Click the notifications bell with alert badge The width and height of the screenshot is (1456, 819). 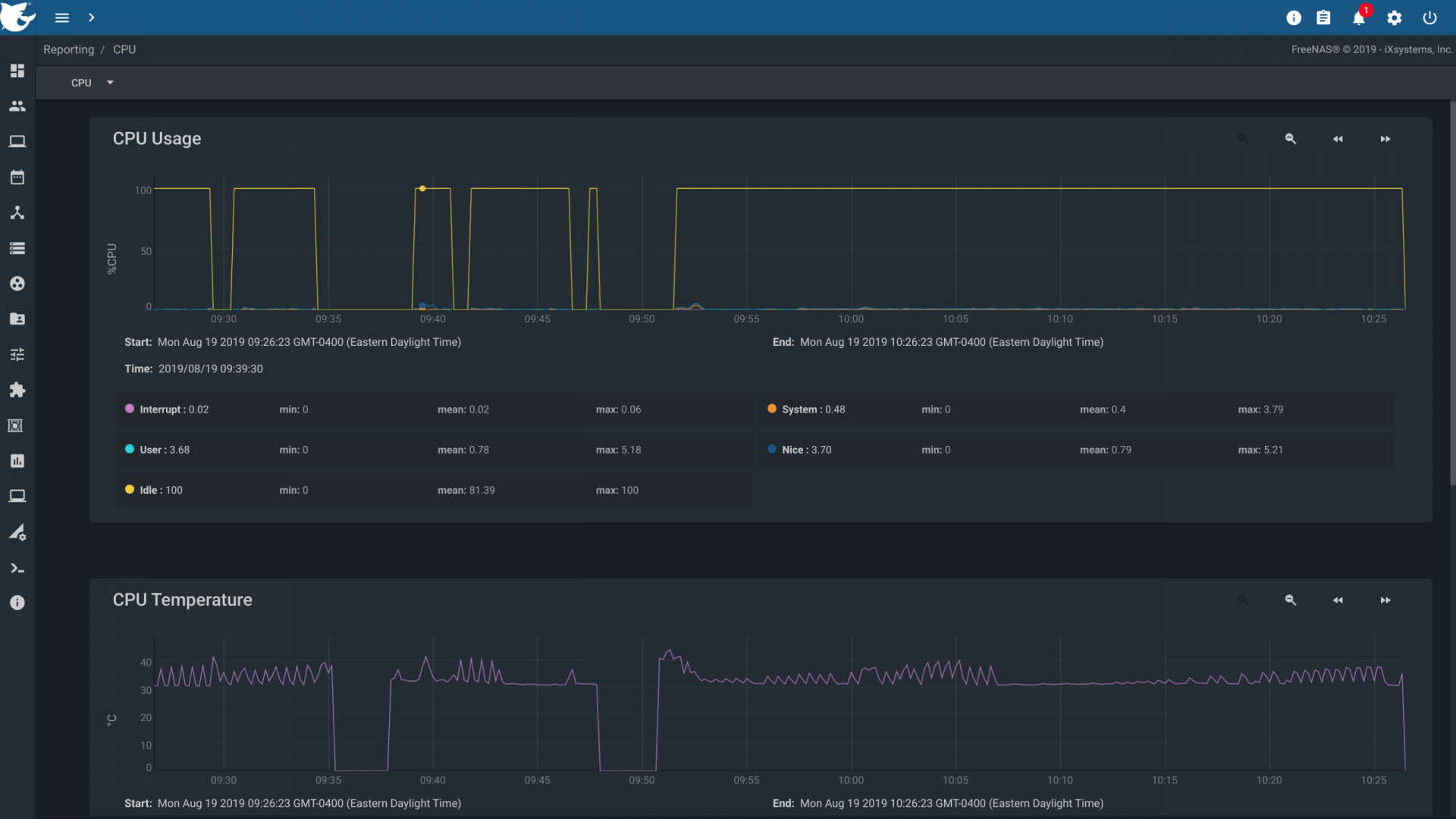click(x=1359, y=17)
